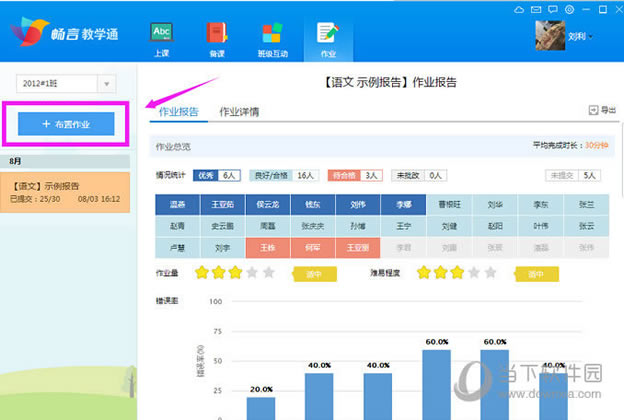Select the 作业 homework icon in top bar

tap(327, 36)
